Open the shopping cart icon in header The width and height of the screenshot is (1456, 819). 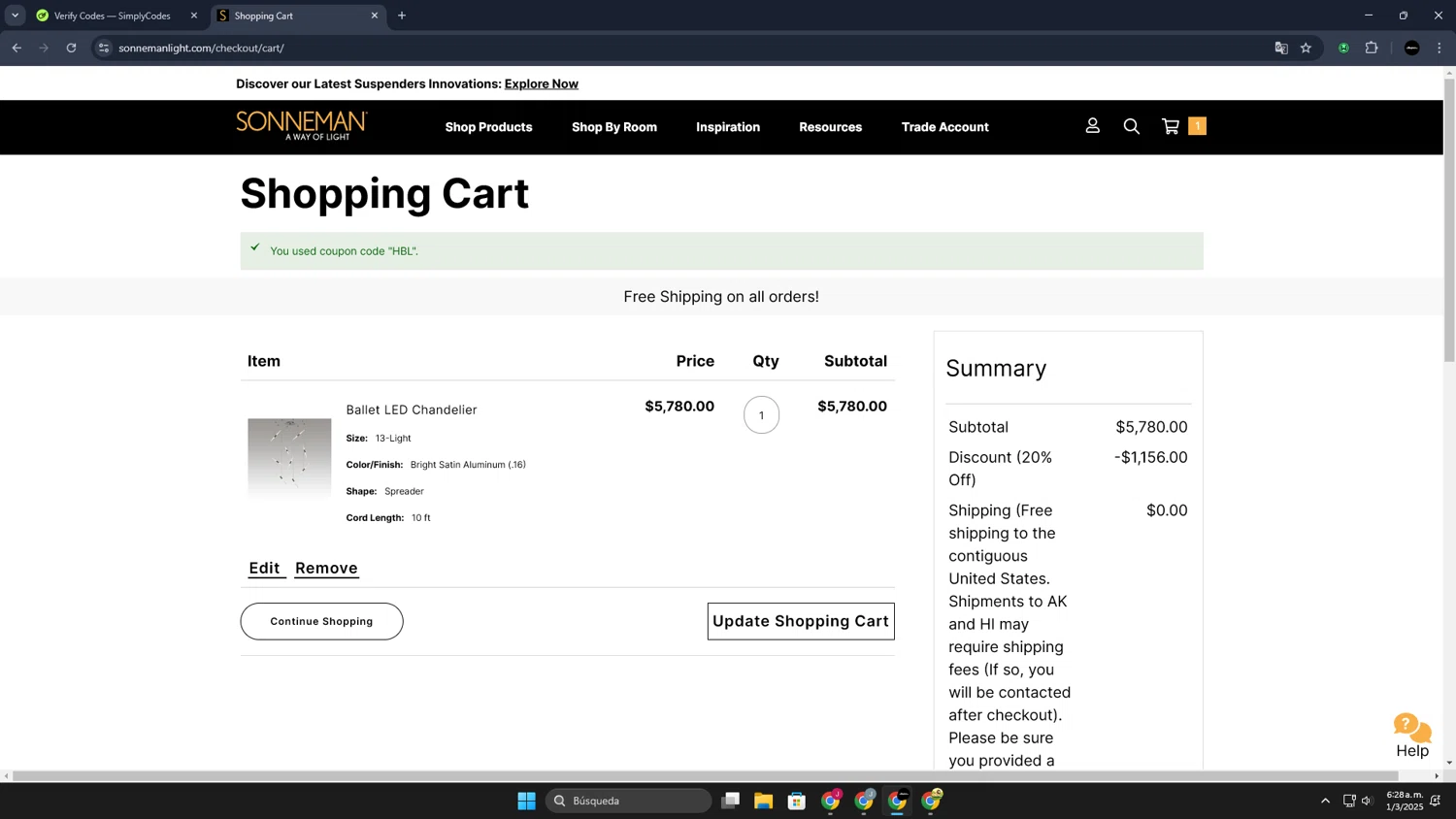click(1171, 126)
